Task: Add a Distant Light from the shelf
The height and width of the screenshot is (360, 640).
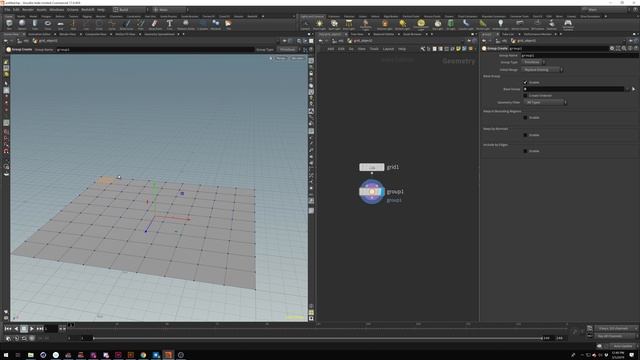Action: [402, 24]
